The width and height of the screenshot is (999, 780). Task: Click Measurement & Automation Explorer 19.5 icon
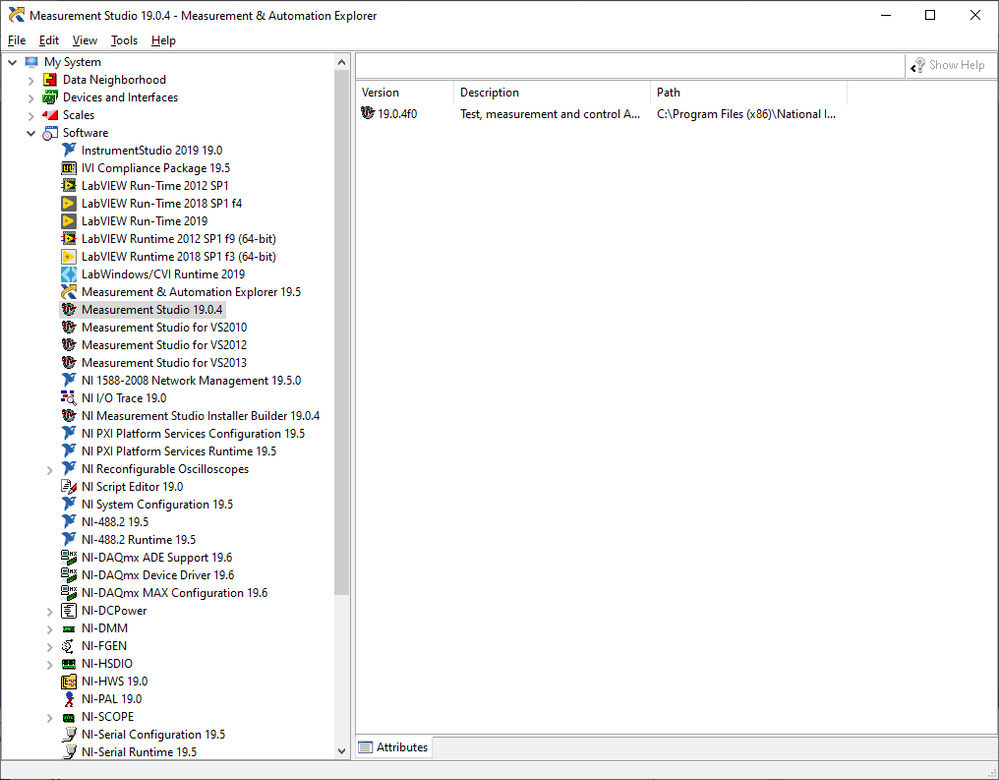[x=69, y=292]
